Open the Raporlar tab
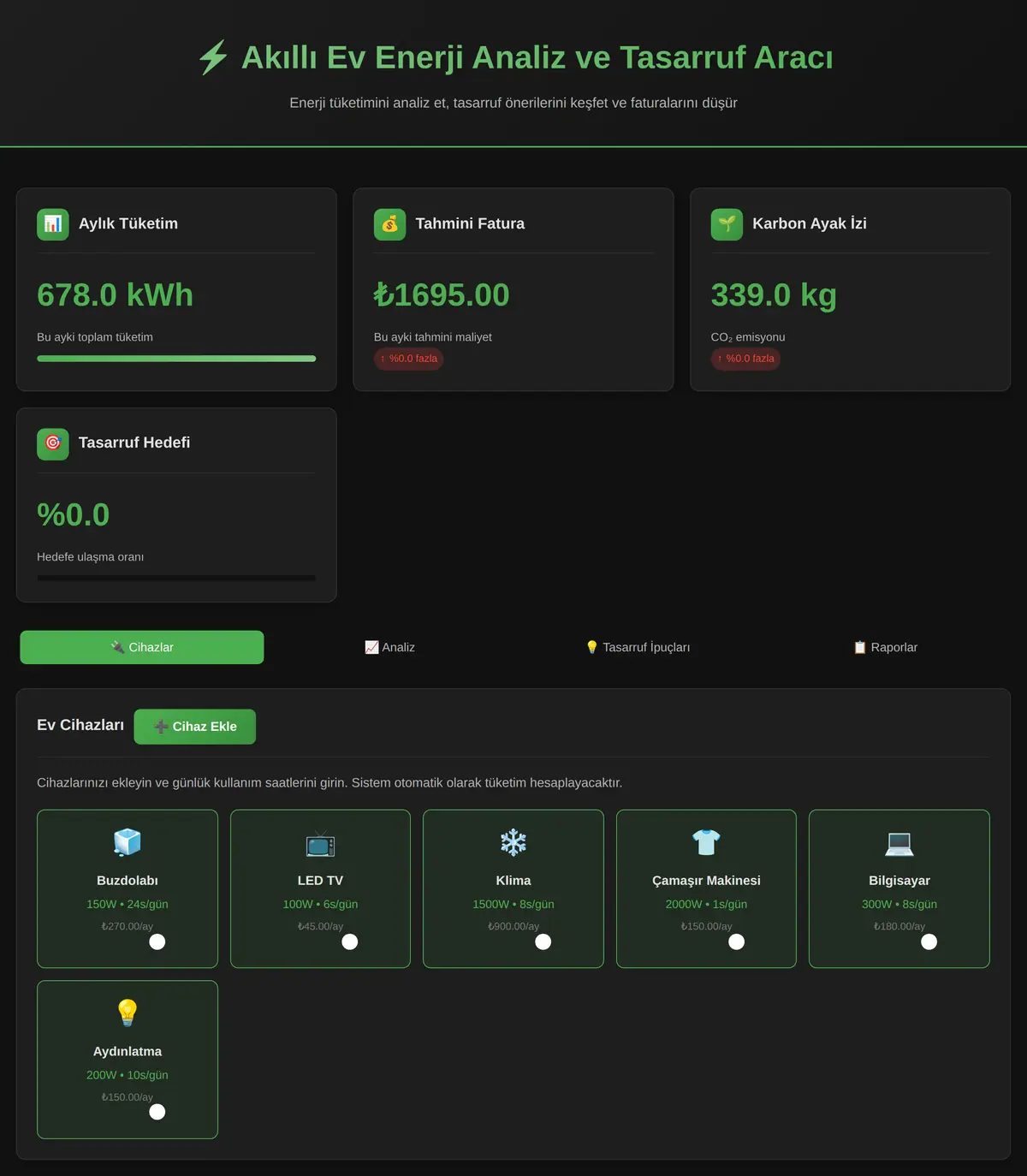 (885, 647)
